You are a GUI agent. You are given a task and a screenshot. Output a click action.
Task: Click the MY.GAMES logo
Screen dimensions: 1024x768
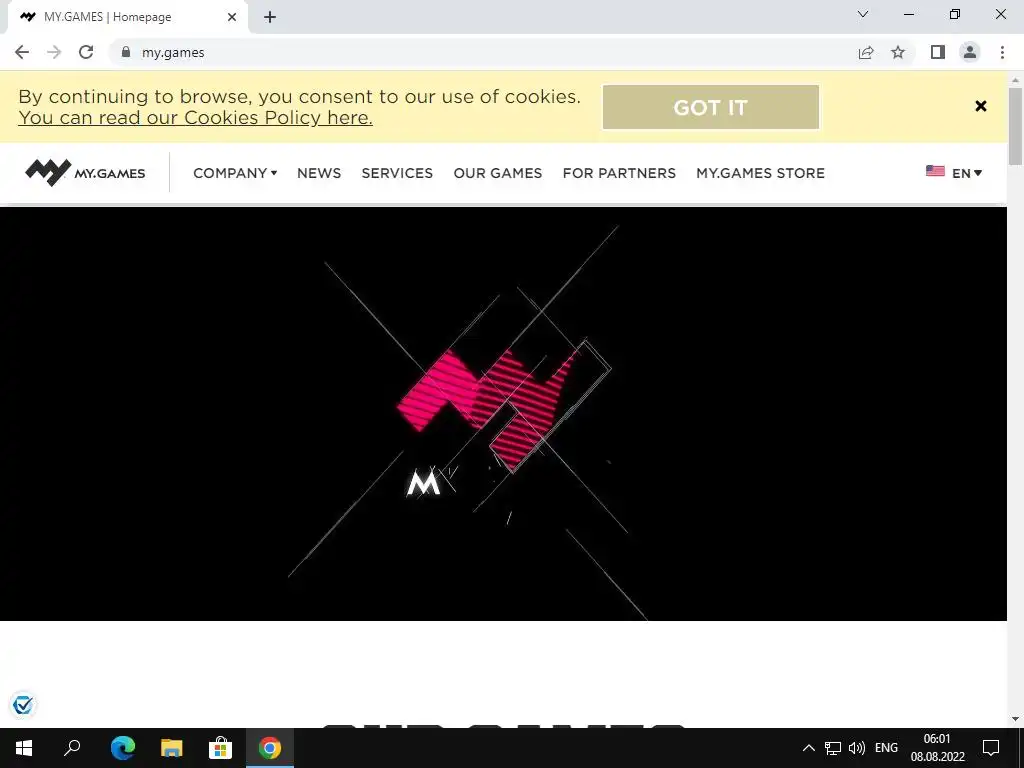point(85,172)
